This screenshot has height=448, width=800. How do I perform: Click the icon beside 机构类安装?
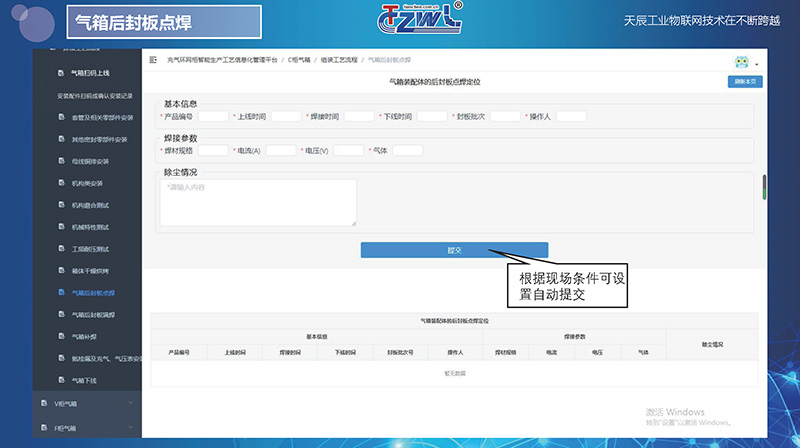click(x=61, y=183)
